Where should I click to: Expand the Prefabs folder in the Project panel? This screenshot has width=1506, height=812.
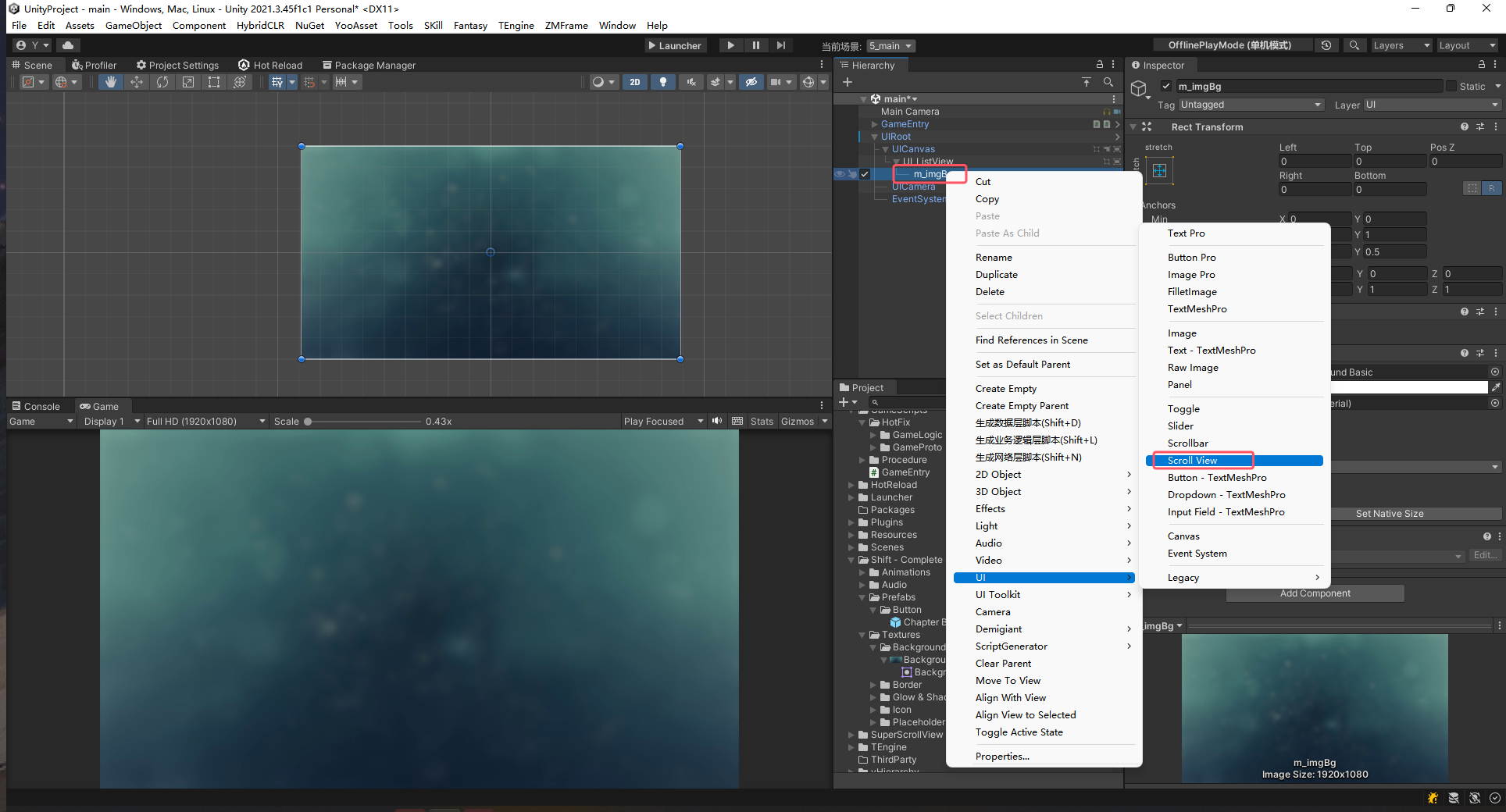click(x=862, y=597)
